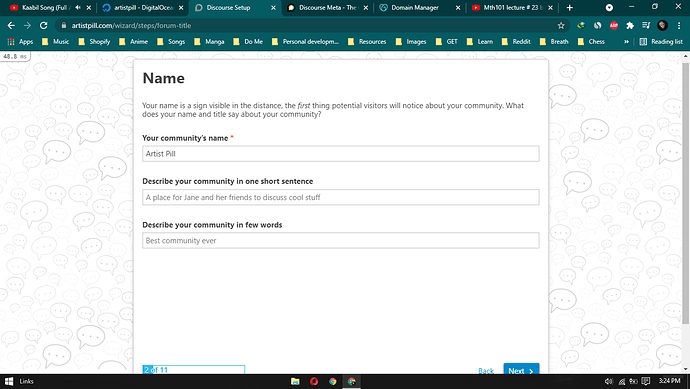Click the community's name field

[x=341, y=154]
